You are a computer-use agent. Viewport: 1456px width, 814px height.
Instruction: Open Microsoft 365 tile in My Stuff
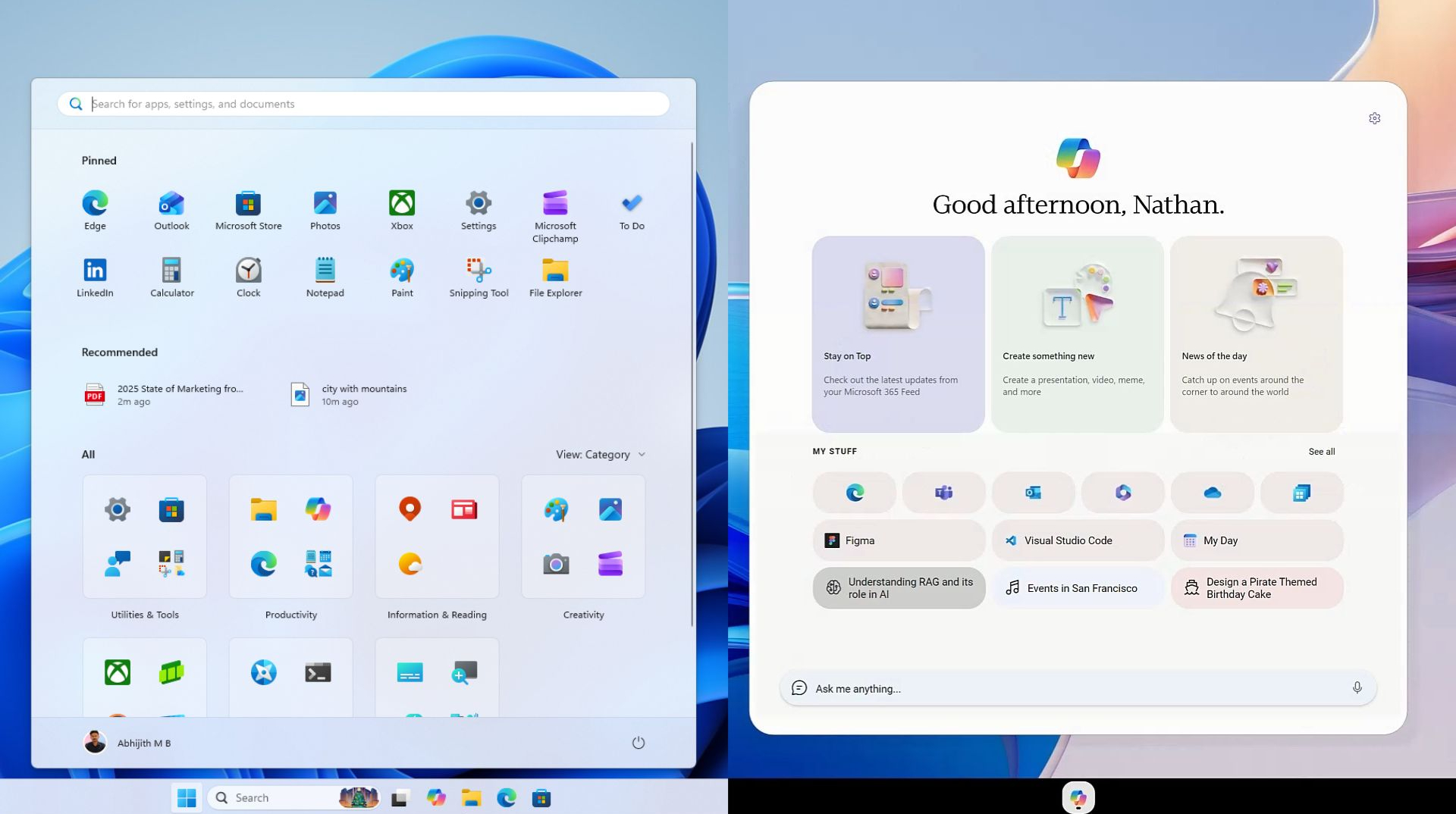point(1123,493)
